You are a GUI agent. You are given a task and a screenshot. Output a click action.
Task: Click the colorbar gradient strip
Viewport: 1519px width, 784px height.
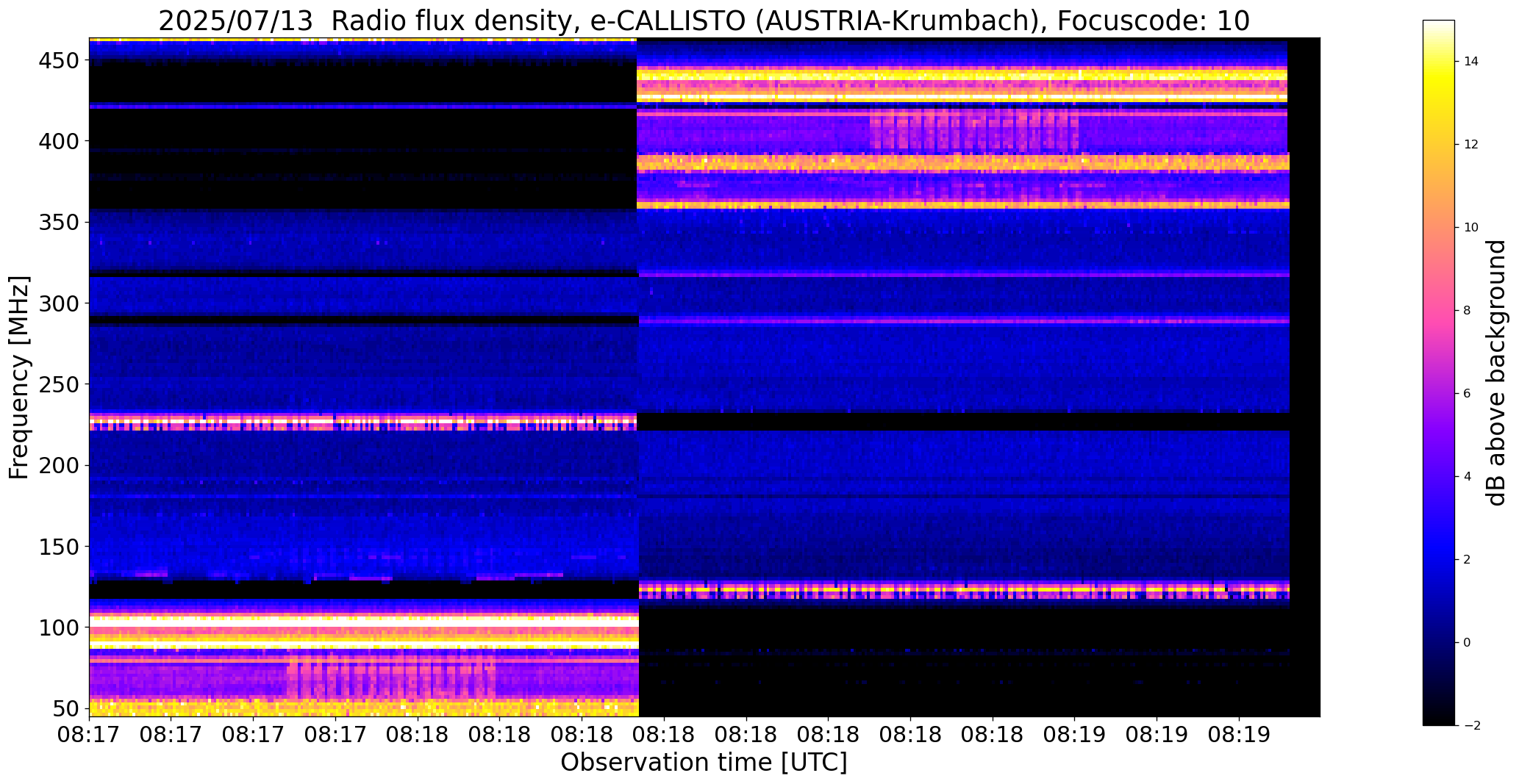[1439, 373]
